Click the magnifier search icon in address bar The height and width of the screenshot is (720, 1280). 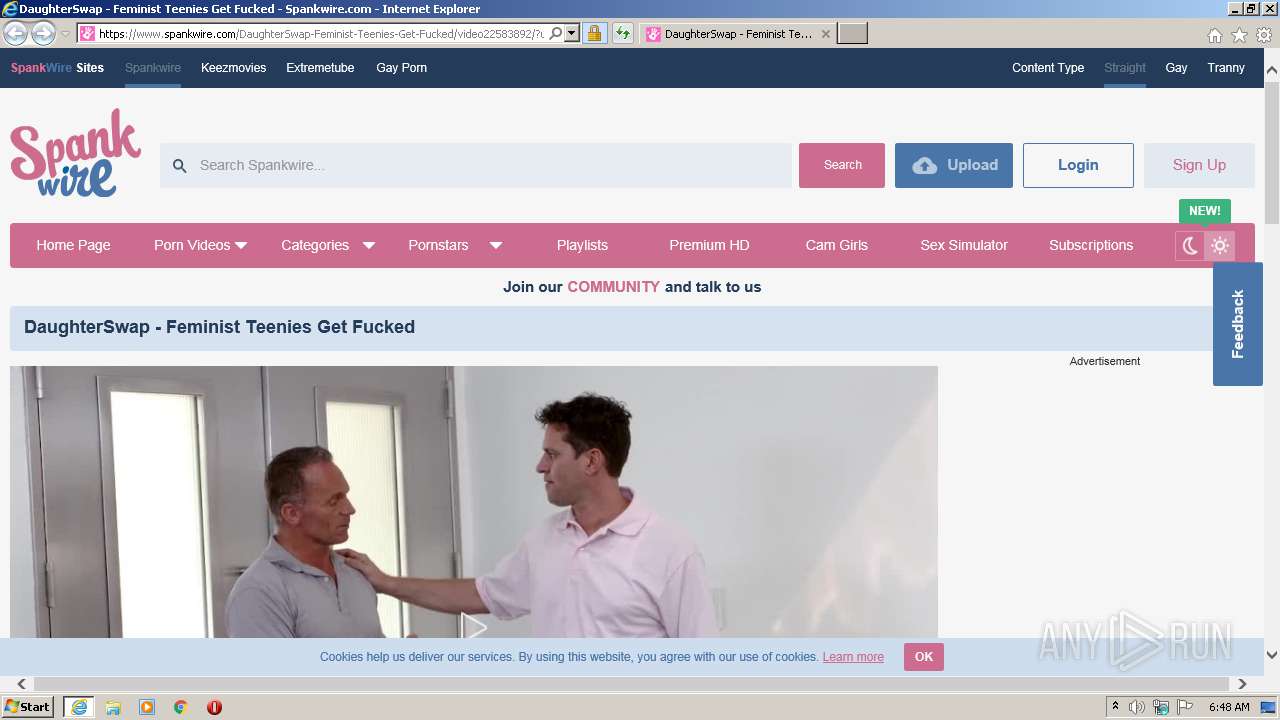coord(556,33)
